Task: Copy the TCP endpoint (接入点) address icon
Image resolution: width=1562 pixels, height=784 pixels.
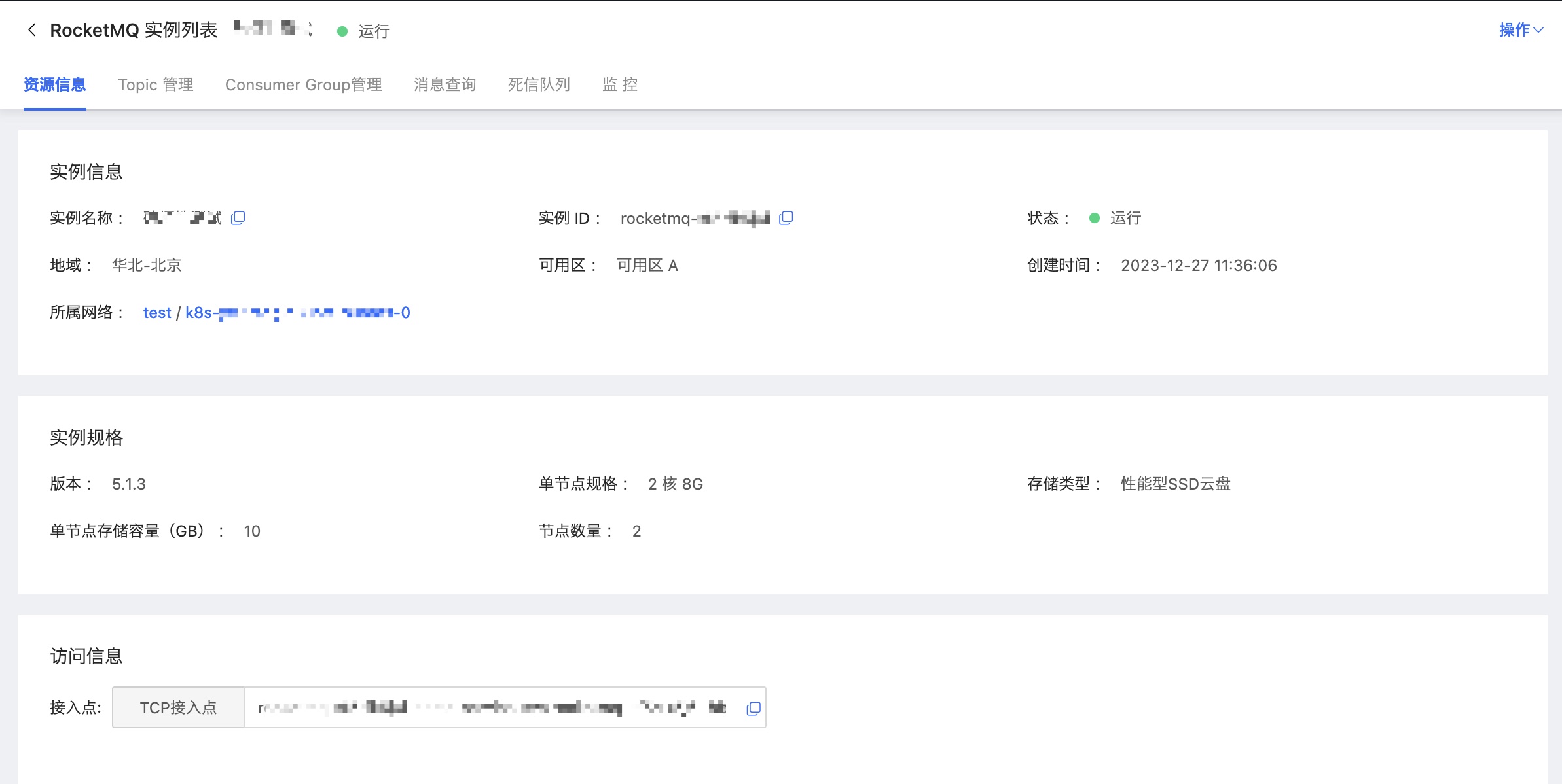Action: 754,708
